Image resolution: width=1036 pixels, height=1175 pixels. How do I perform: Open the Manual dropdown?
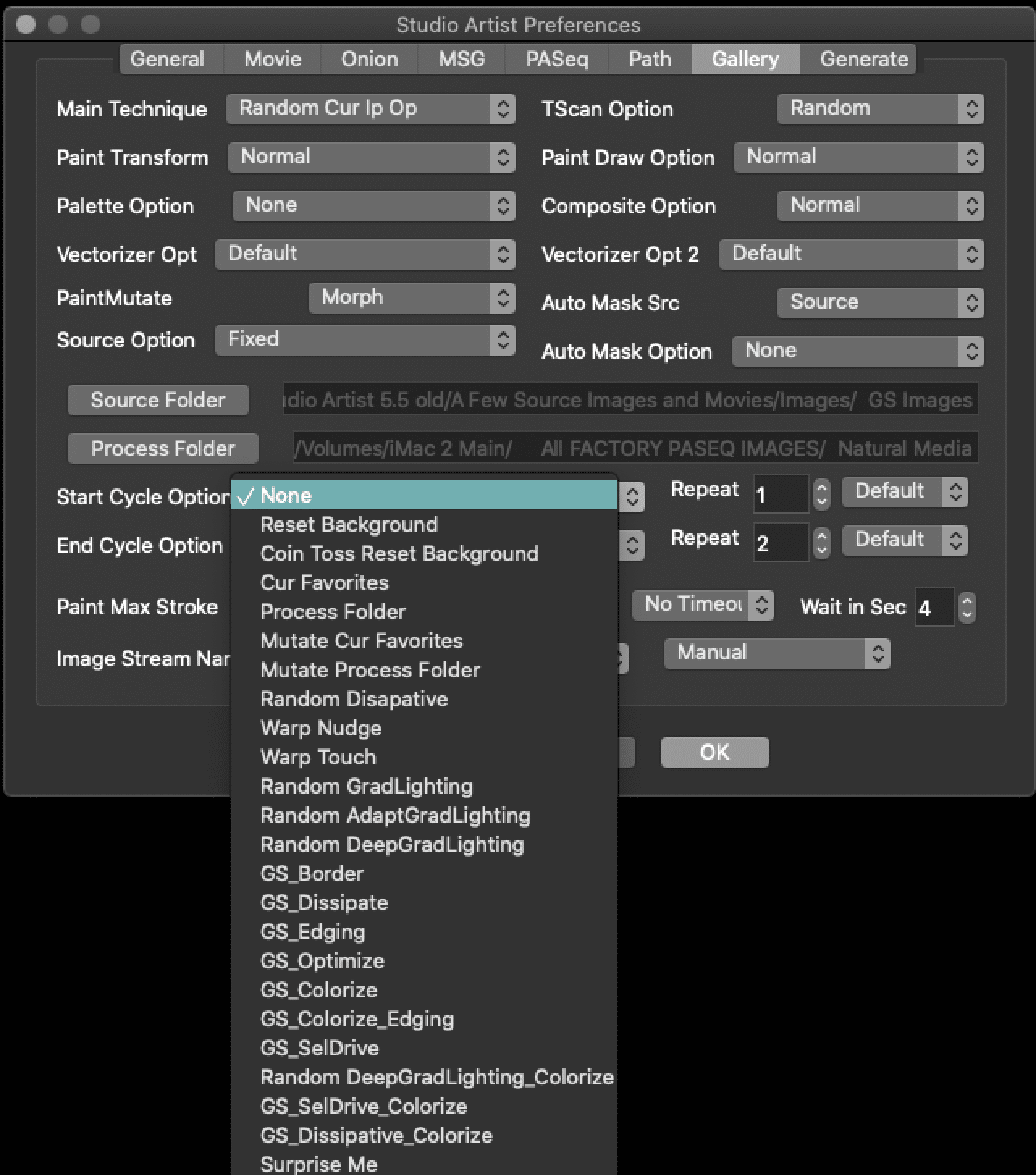(777, 653)
